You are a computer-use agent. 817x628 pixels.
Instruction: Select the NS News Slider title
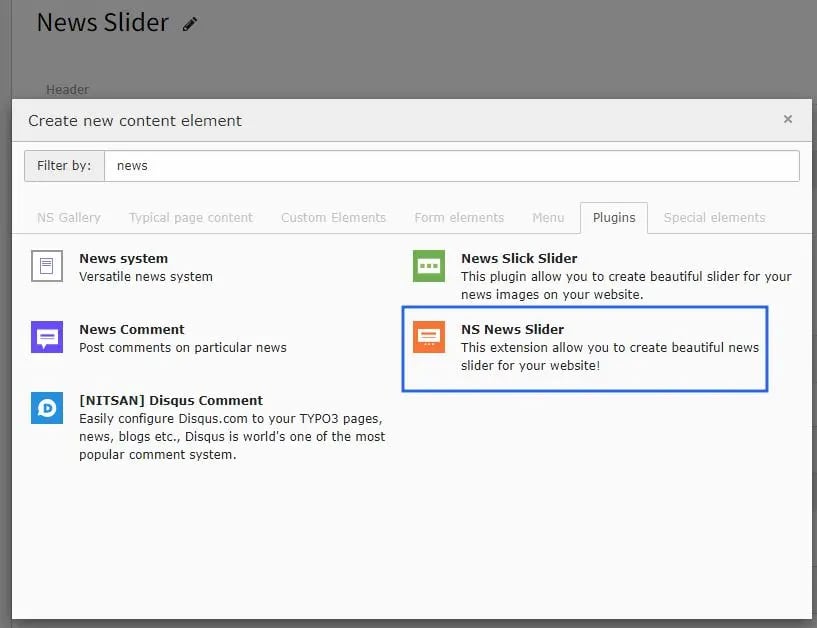pyautogui.click(x=512, y=329)
